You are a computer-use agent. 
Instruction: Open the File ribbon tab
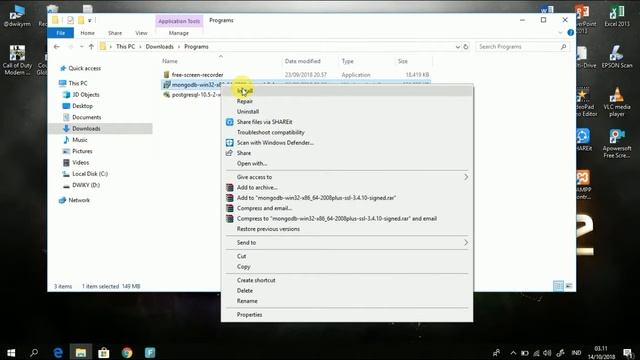coord(61,33)
